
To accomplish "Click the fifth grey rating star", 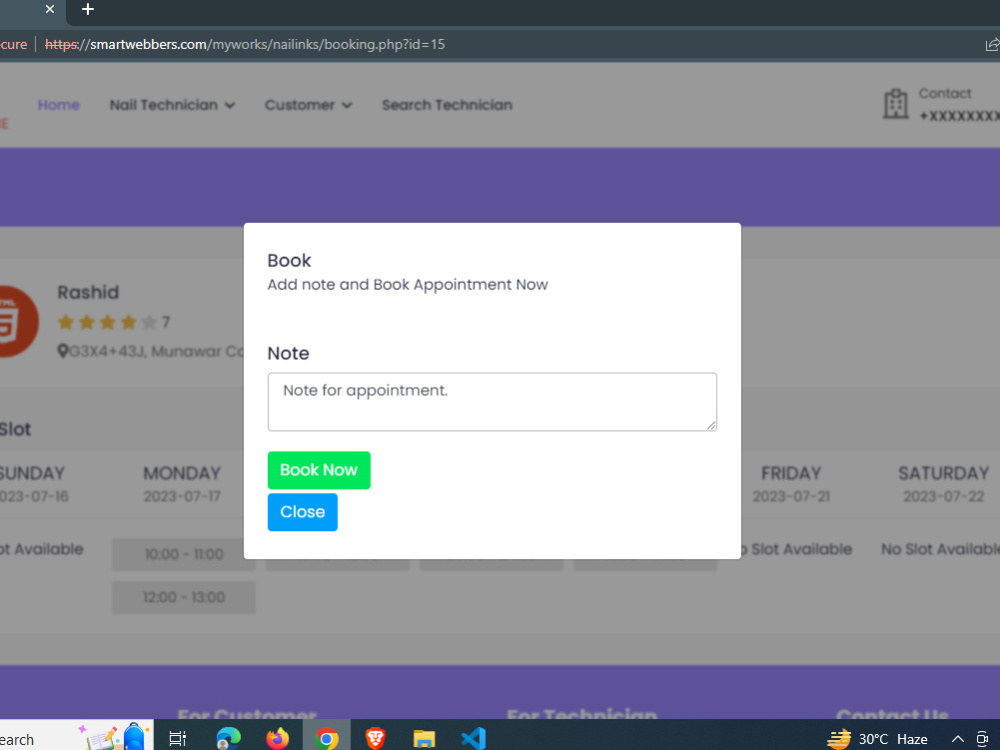I will [149, 322].
